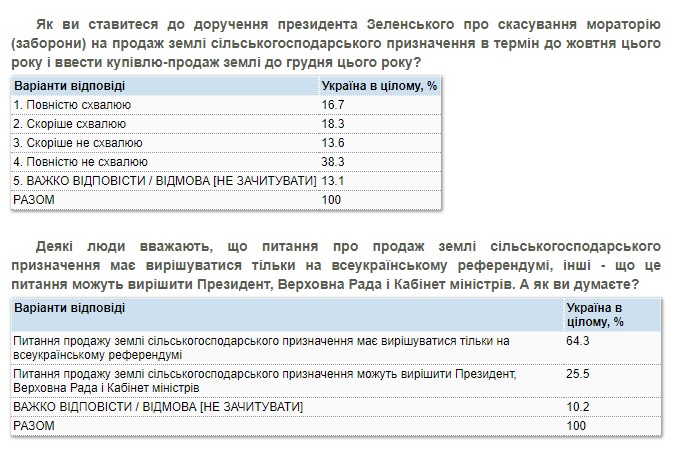Click the 10.2 value in the second table
The height and width of the screenshot is (469, 673).
point(580,406)
